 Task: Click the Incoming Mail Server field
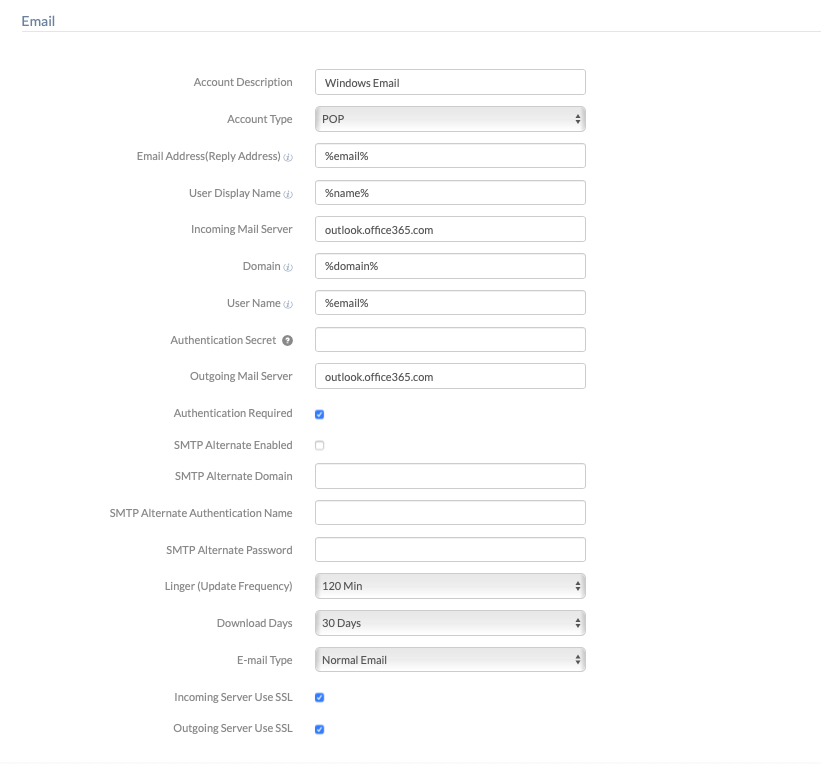click(x=450, y=229)
